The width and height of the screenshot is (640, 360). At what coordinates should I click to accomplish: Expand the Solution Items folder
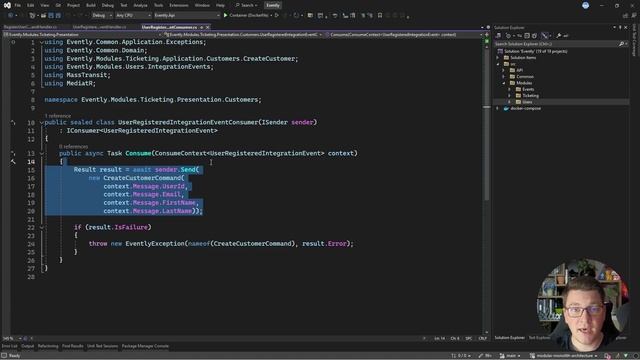[x=498, y=58]
